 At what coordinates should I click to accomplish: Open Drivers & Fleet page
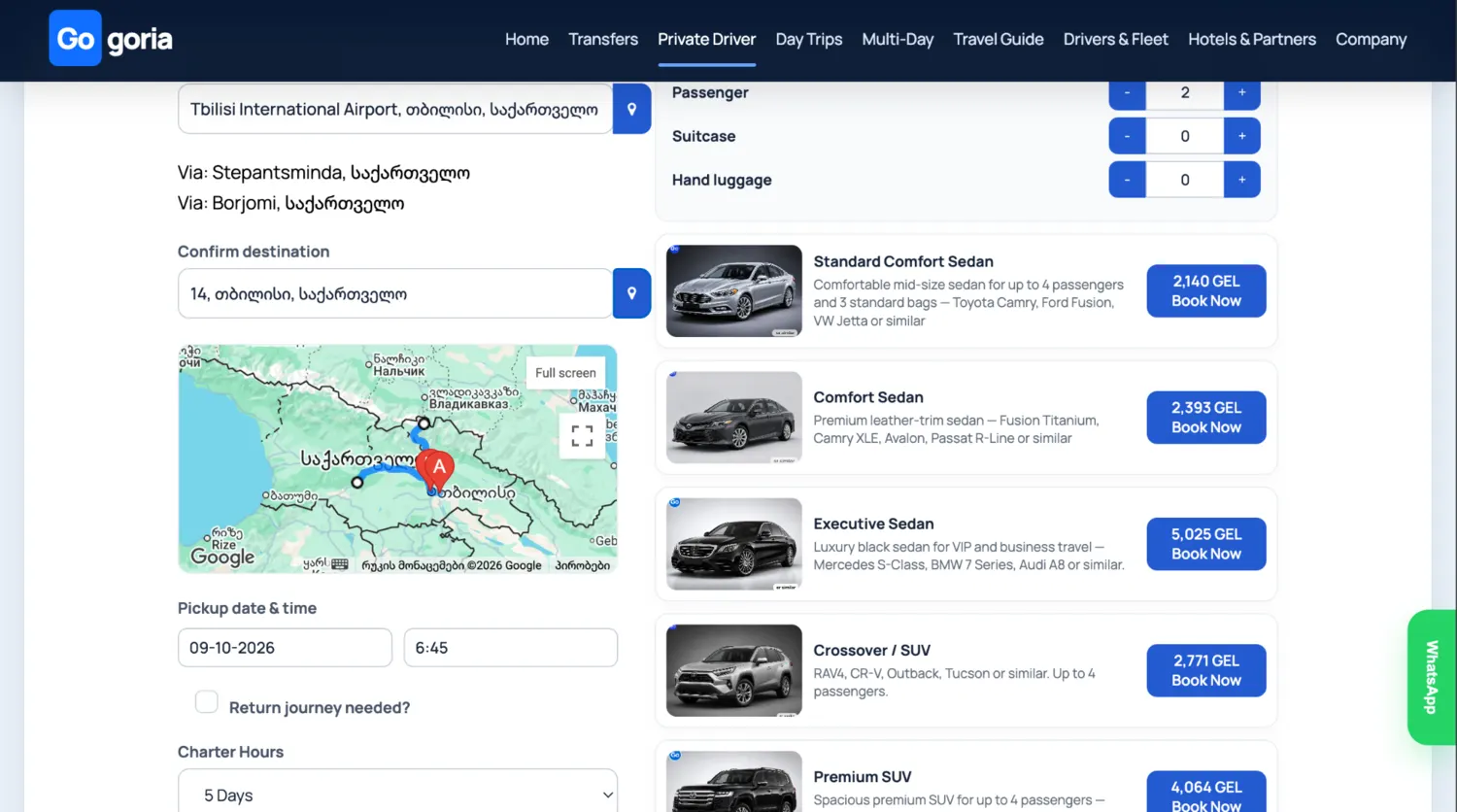coord(1115,39)
